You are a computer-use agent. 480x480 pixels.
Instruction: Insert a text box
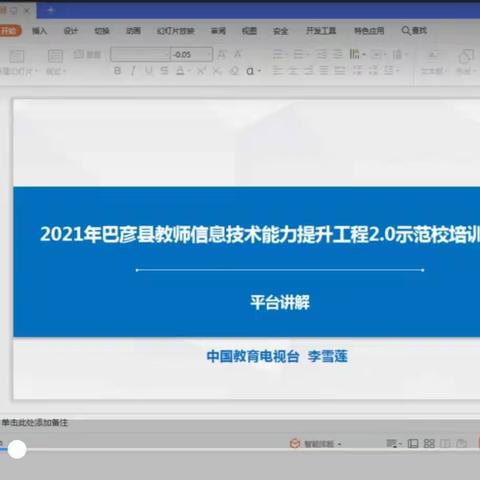pos(433,56)
